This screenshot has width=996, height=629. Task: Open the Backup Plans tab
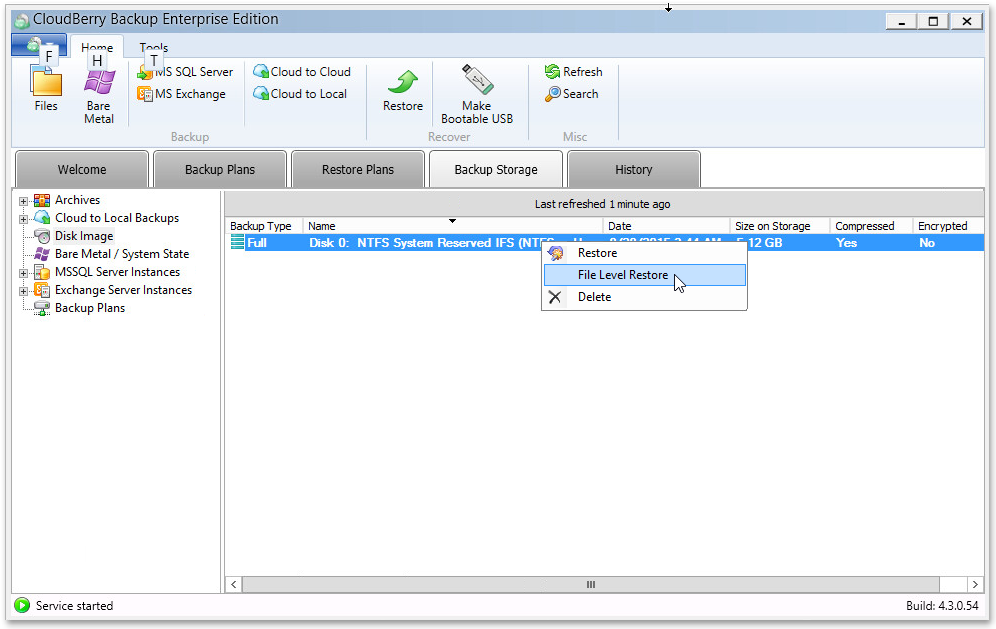click(x=220, y=170)
